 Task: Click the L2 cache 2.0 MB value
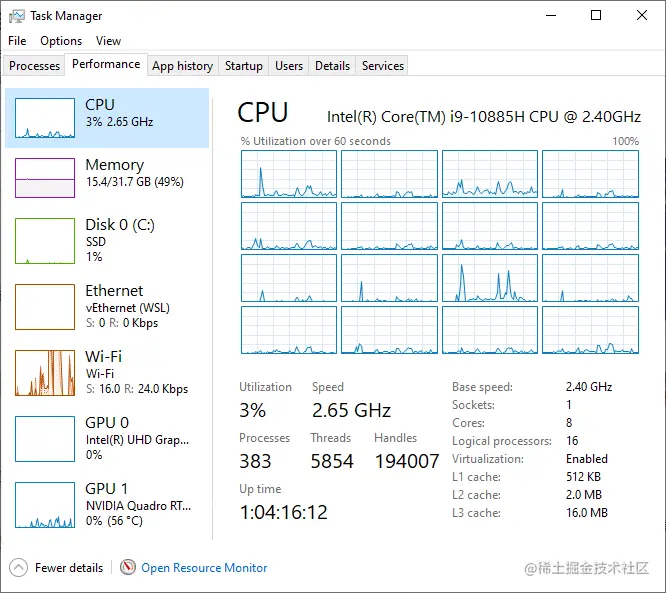[584, 494]
